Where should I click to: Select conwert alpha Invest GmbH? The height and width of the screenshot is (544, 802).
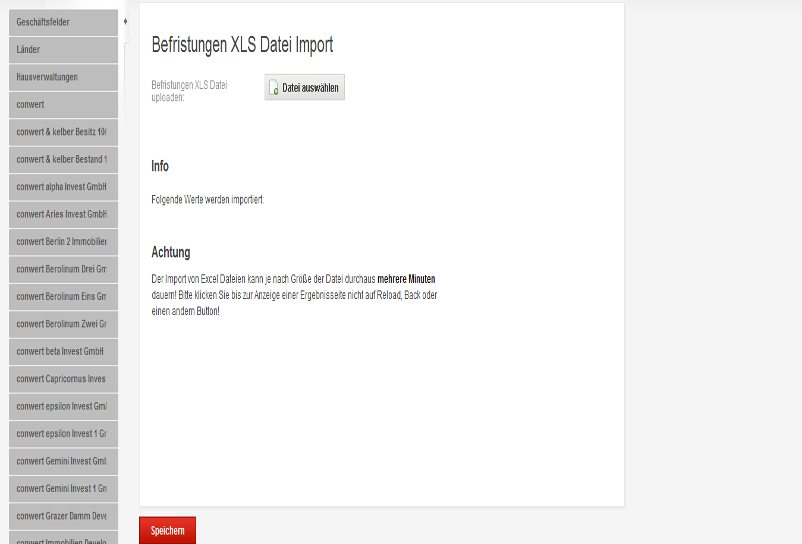(63, 187)
